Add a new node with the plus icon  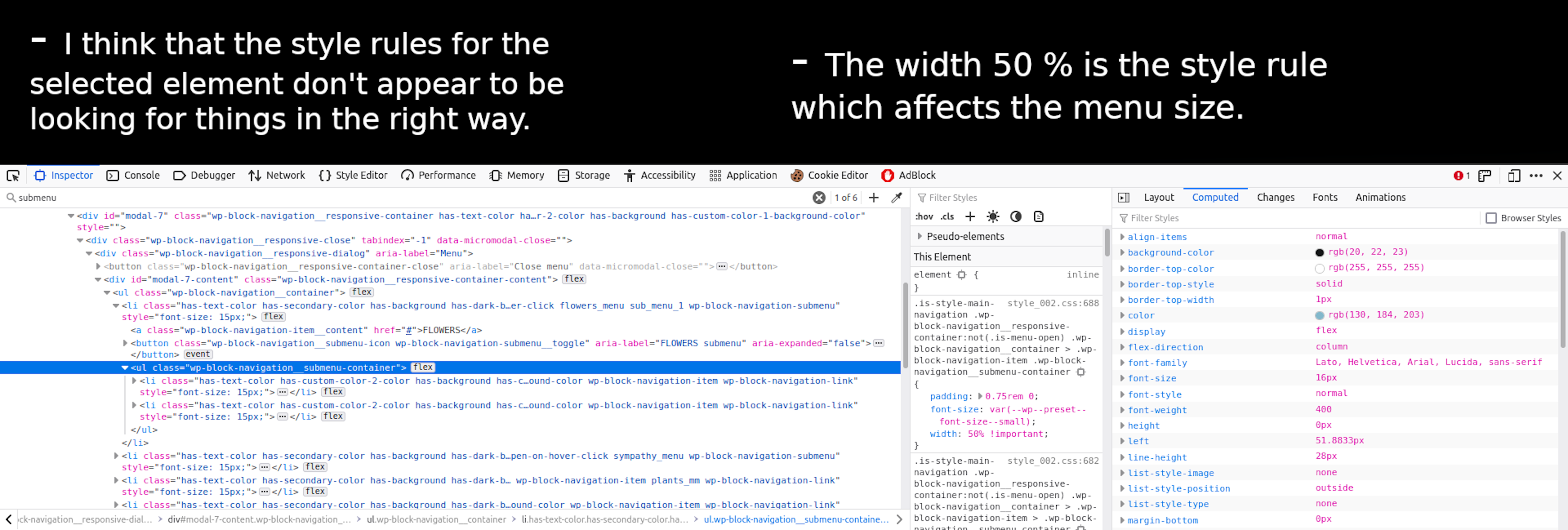point(873,198)
